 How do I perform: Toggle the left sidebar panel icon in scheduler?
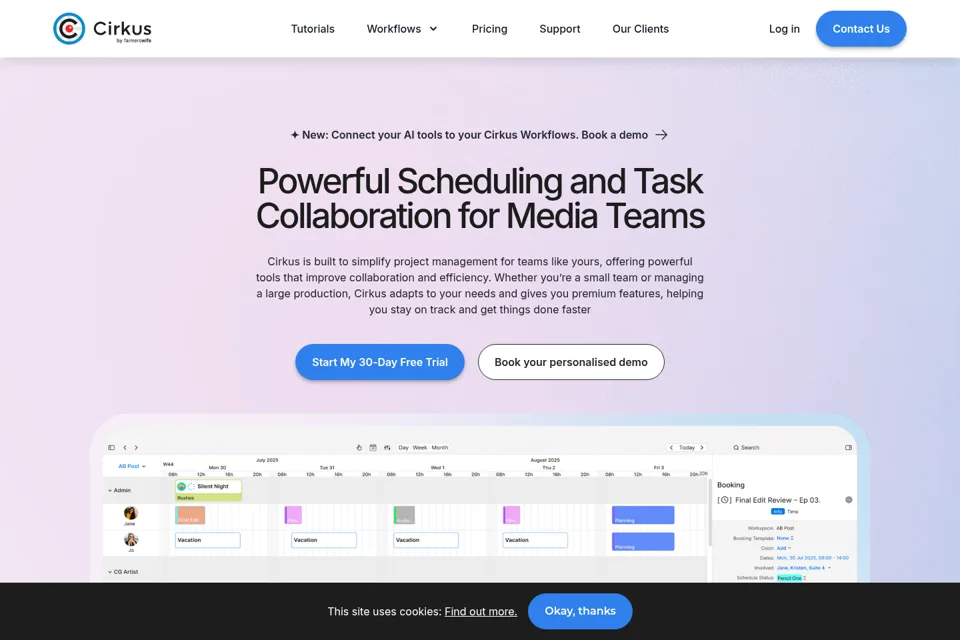pyautogui.click(x=111, y=448)
